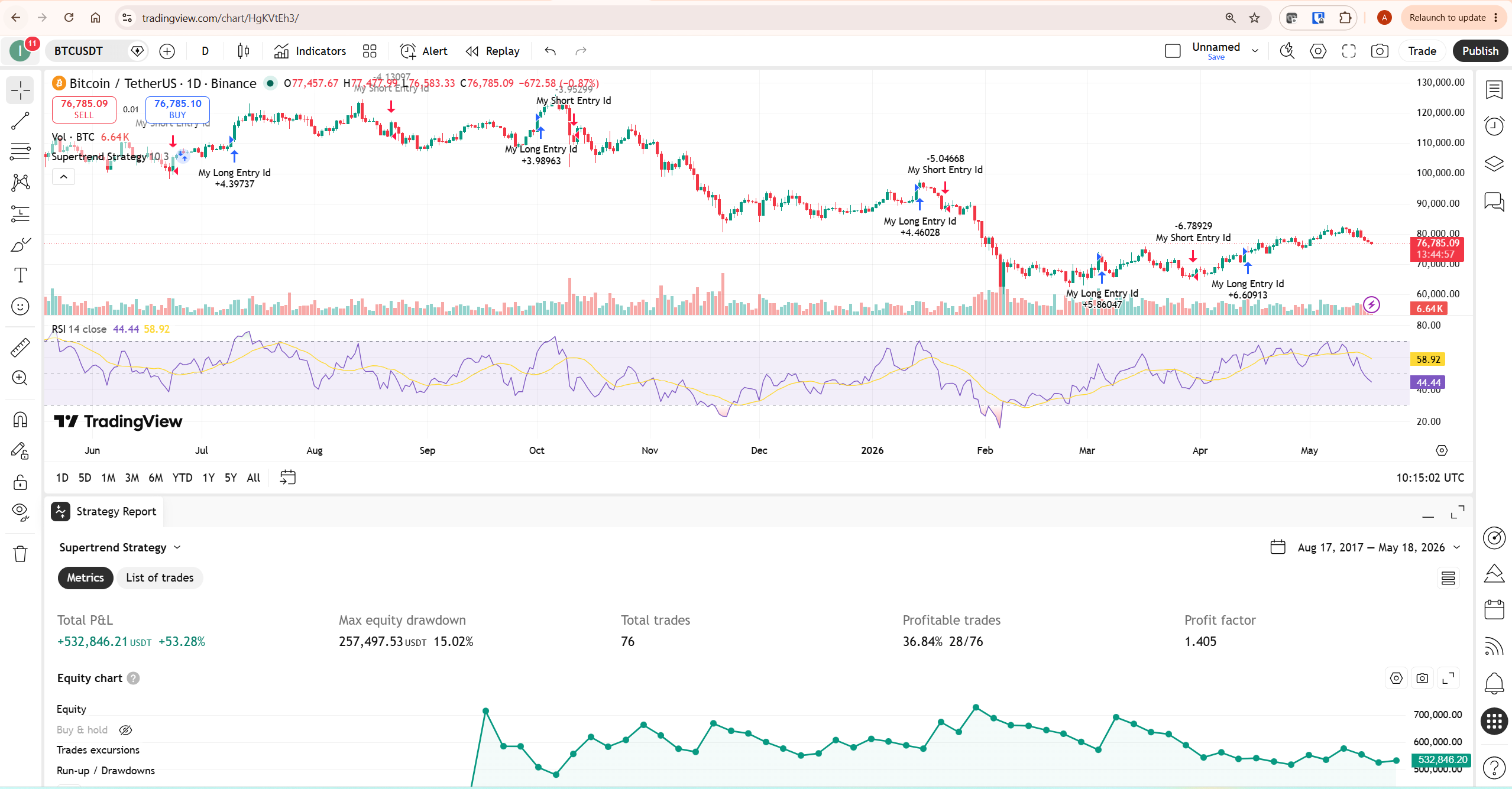The height and width of the screenshot is (789, 1512).
Task: Click the compare or add symbol plus
Action: 167,51
